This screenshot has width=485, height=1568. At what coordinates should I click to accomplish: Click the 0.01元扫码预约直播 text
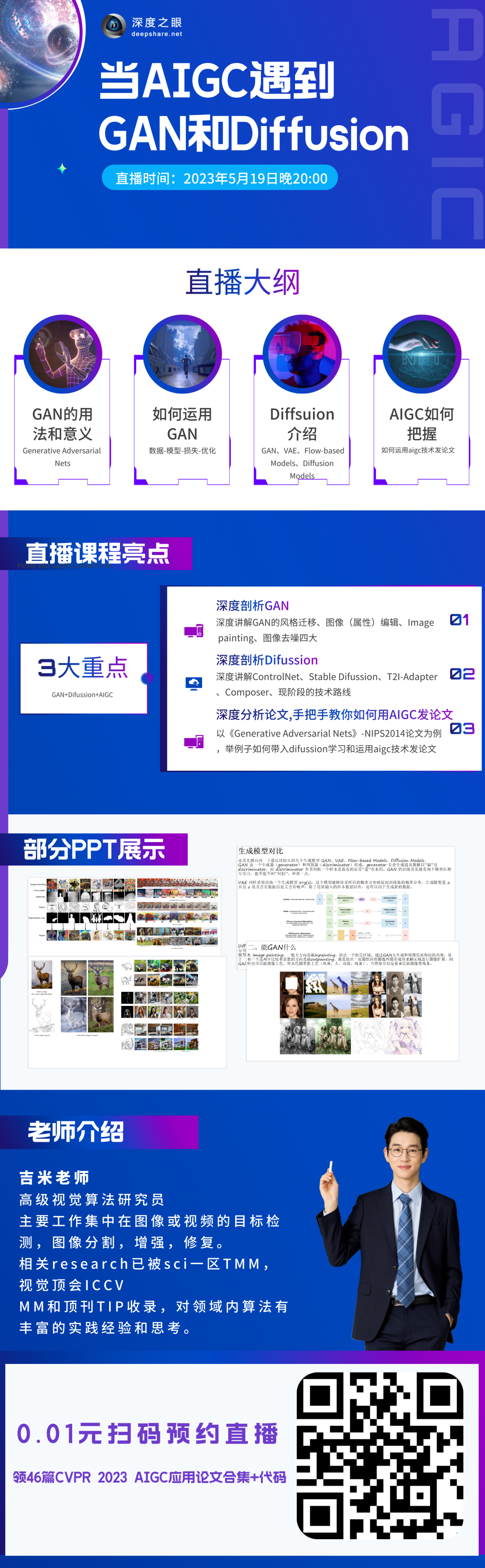[x=147, y=1434]
